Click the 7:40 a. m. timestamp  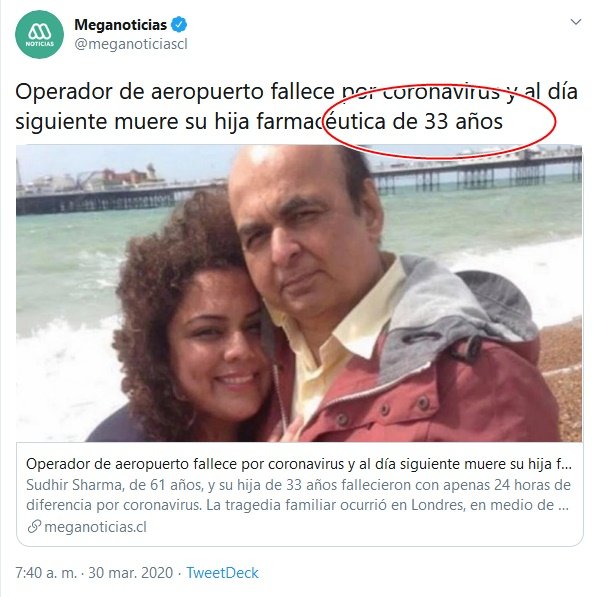pyautogui.click(x=46, y=573)
